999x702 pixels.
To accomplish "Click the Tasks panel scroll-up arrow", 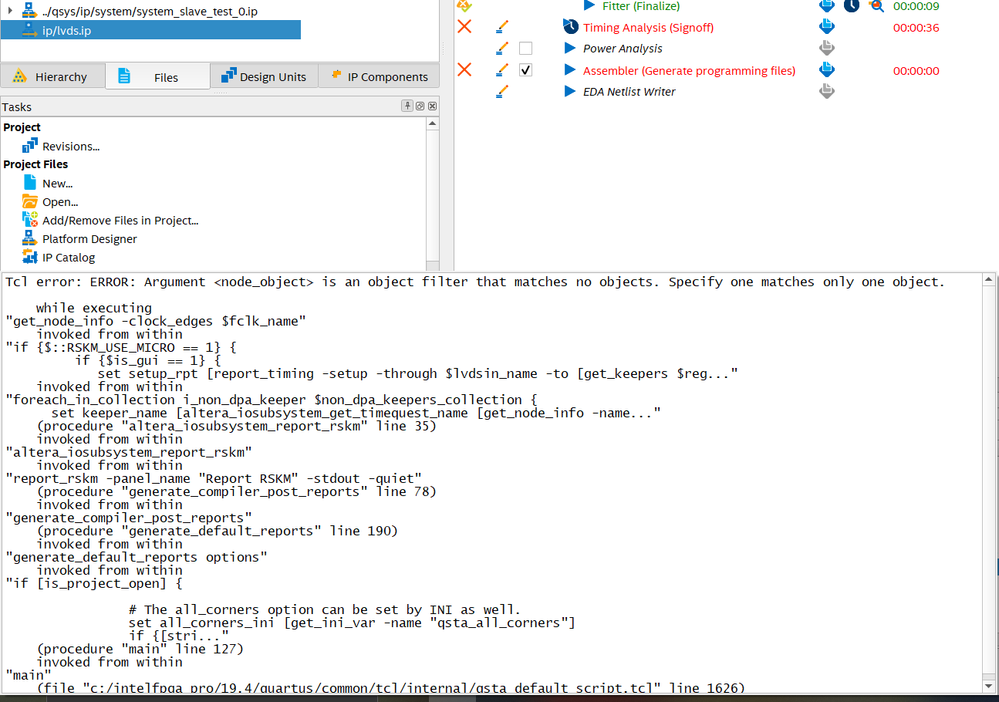I will pos(433,124).
